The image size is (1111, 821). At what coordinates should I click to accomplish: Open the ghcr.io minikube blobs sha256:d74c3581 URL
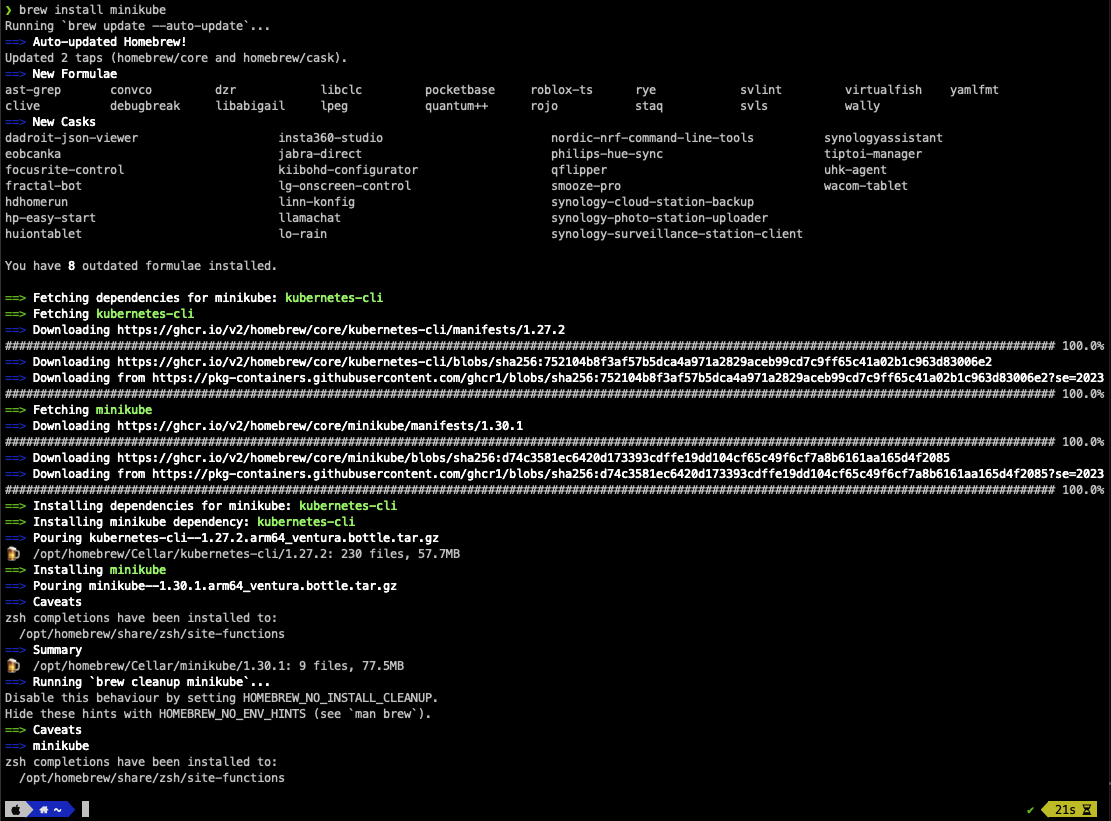(x=534, y=458)
